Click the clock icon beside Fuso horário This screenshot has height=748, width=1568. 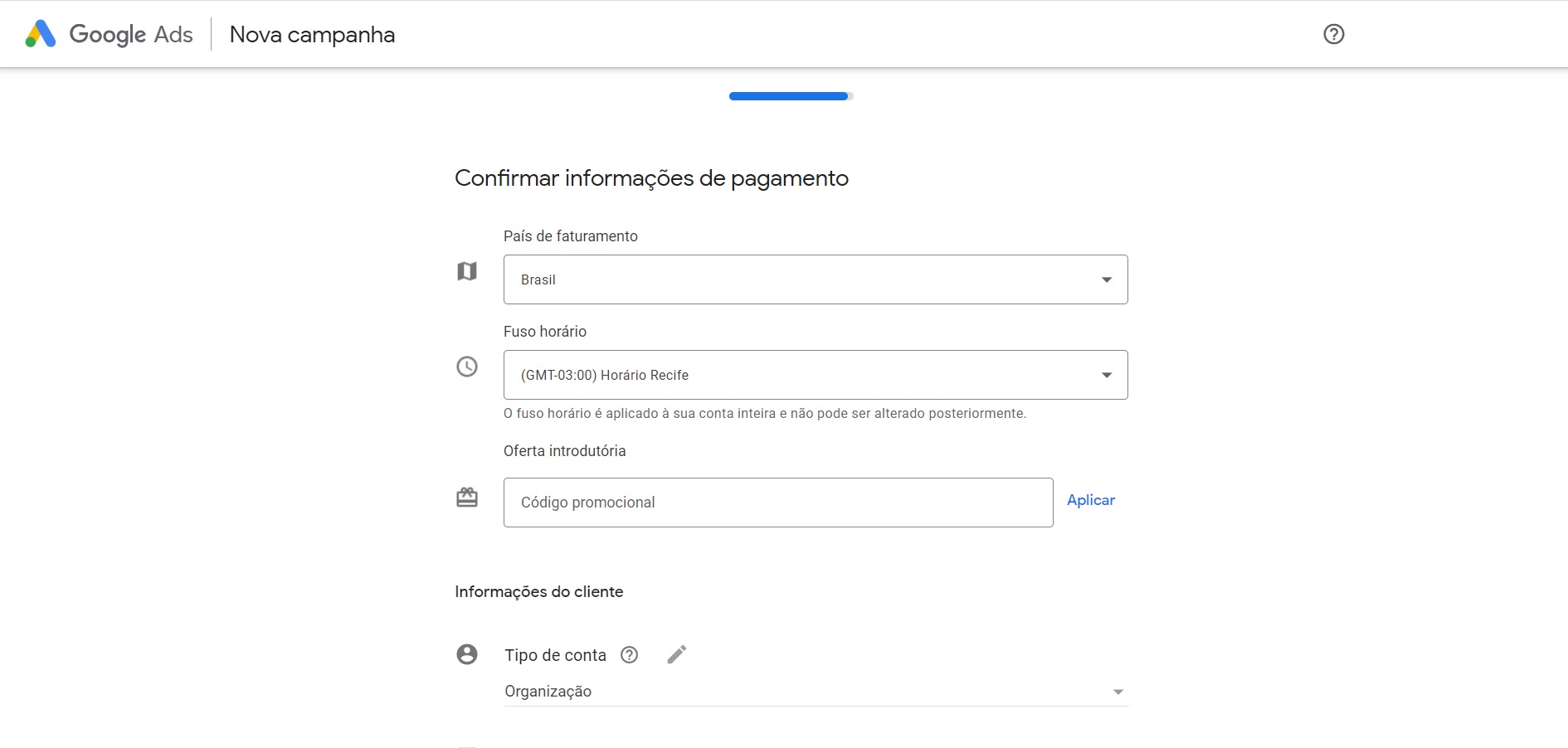[x=467, y=367]
